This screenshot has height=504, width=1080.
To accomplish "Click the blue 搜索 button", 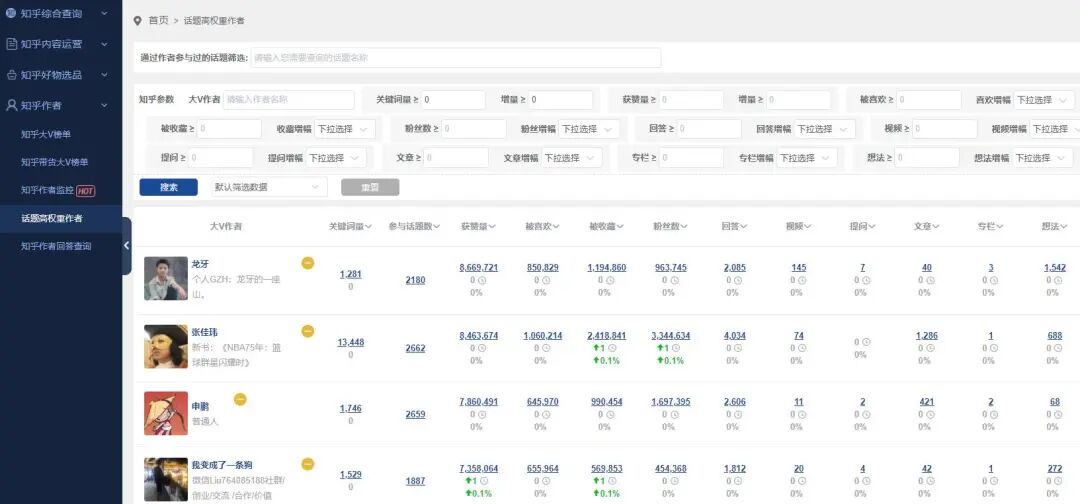I will point(169,187).
